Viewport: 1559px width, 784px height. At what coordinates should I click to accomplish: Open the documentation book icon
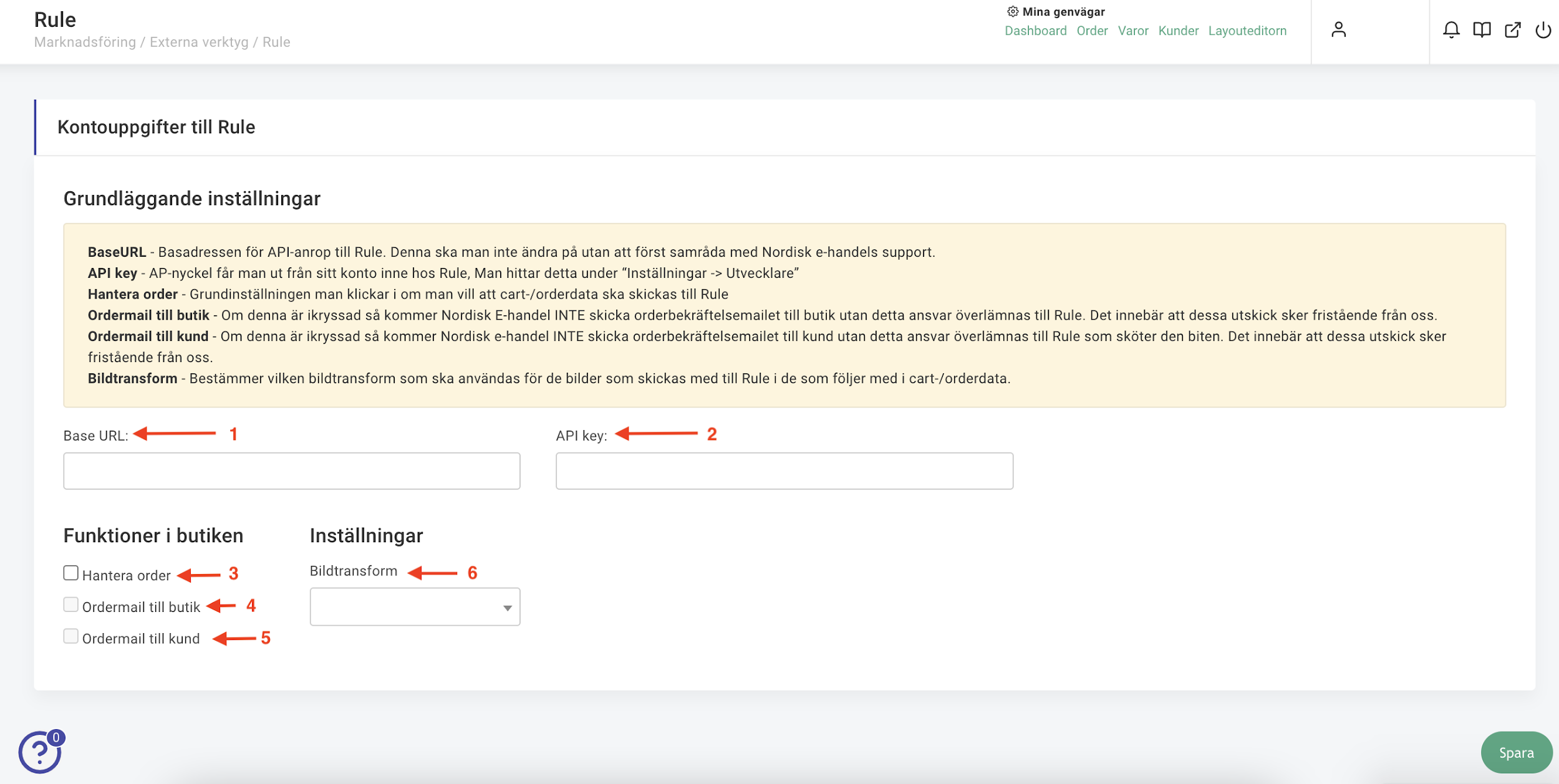(1482, 30)
